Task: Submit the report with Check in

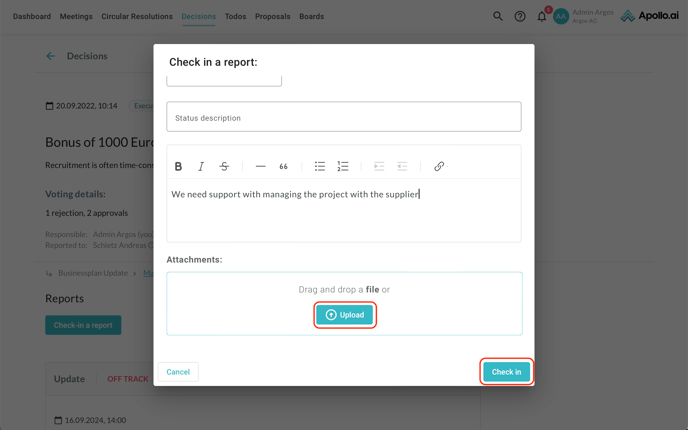Action: (506, 372)
